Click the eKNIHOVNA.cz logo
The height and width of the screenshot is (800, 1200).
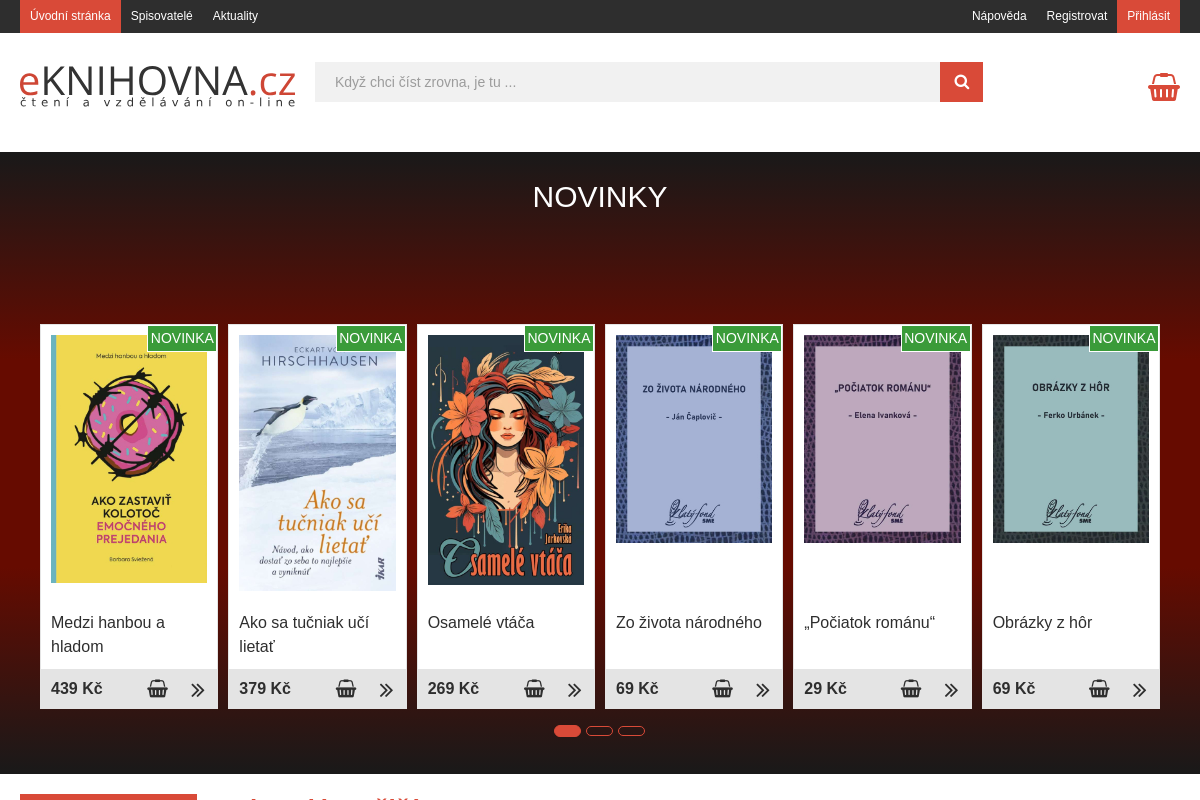coord(158,85)
